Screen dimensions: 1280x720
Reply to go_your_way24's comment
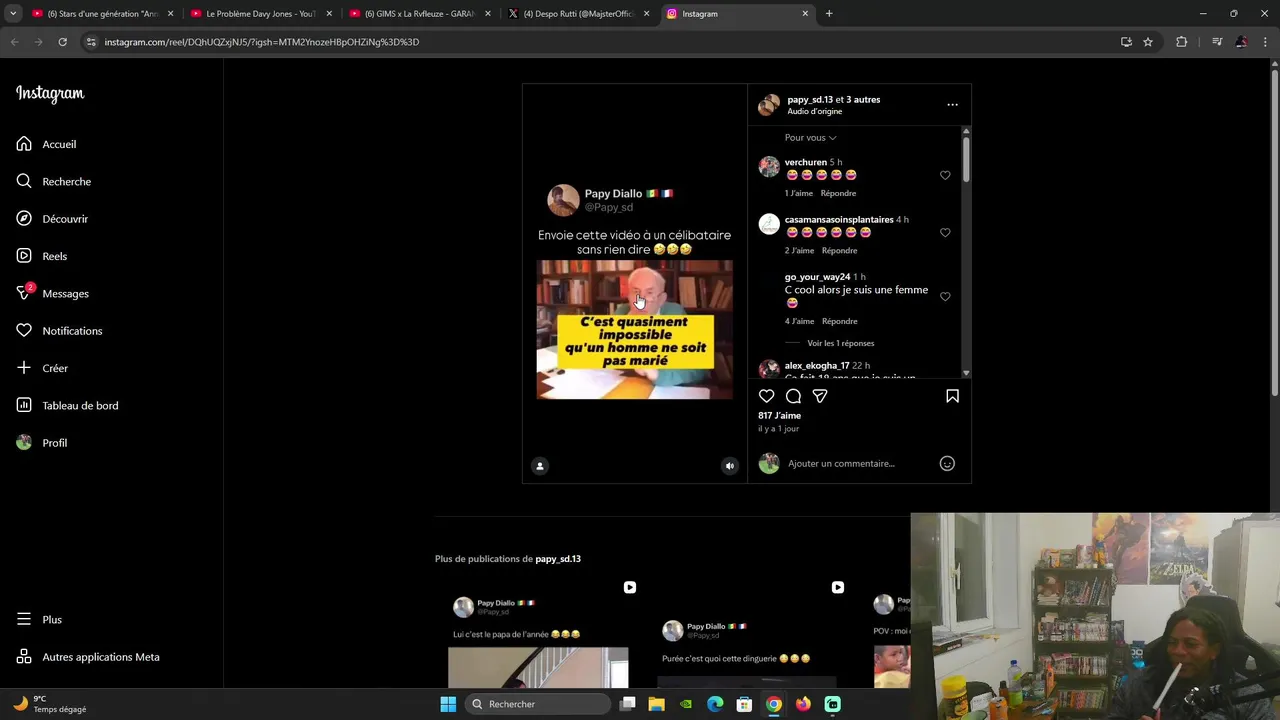coord(839,321)
